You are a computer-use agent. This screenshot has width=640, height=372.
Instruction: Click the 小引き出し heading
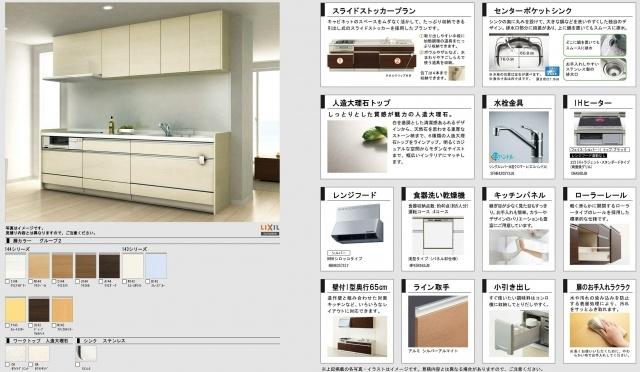pos(512,287)
